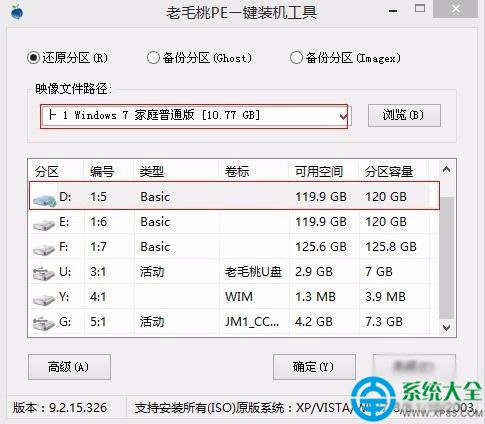Click the 4:1 number cell

click(98, 297)
